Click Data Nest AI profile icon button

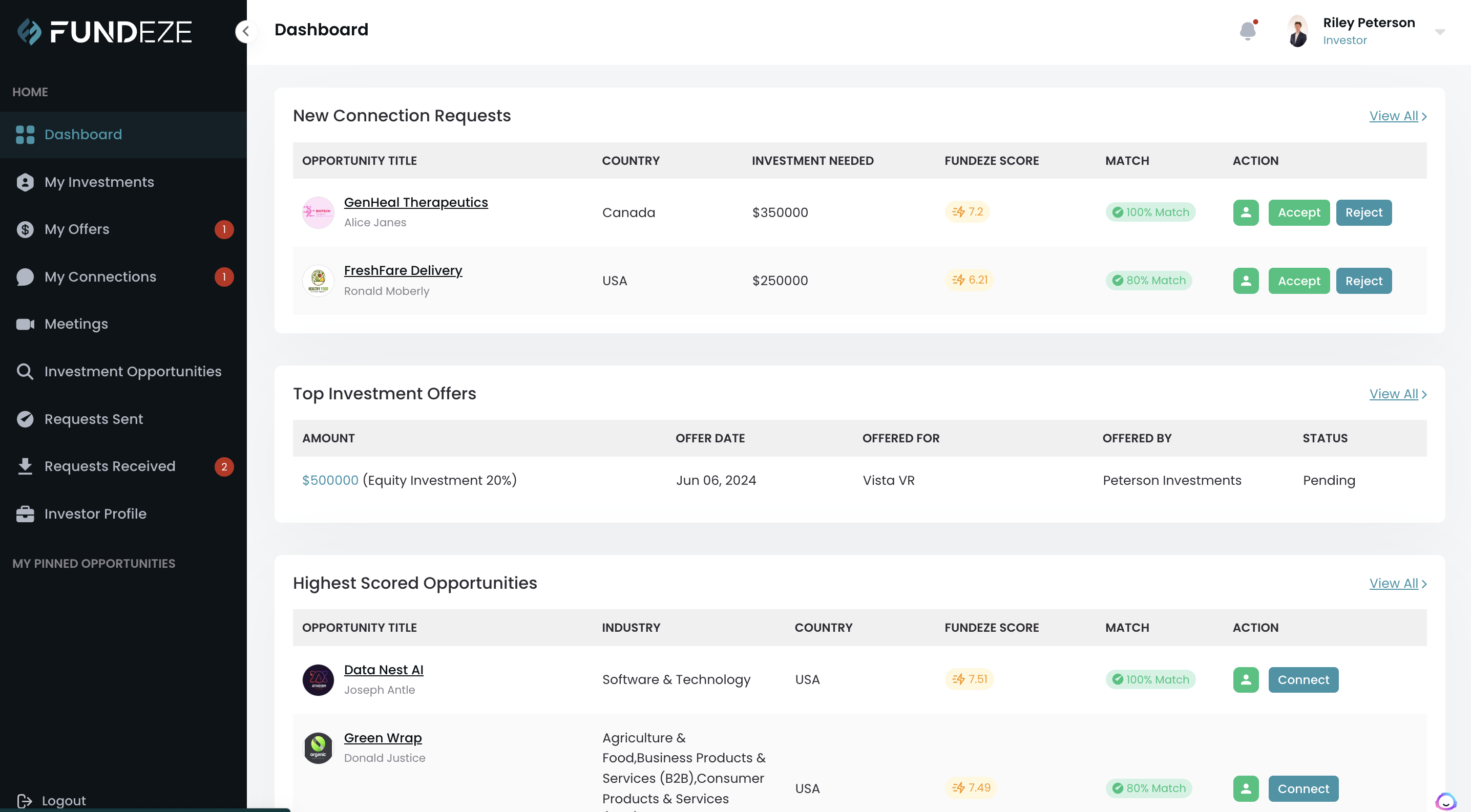[1246, 679]
